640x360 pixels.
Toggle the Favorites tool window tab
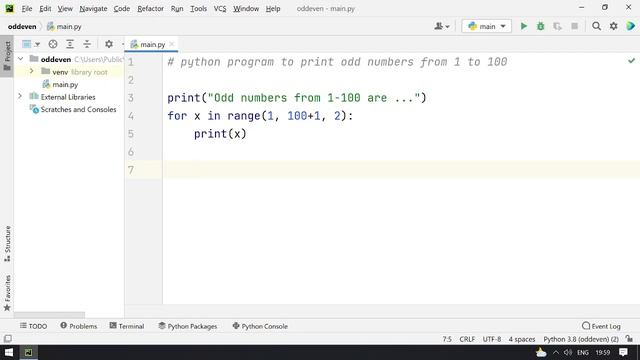[7, 293]
